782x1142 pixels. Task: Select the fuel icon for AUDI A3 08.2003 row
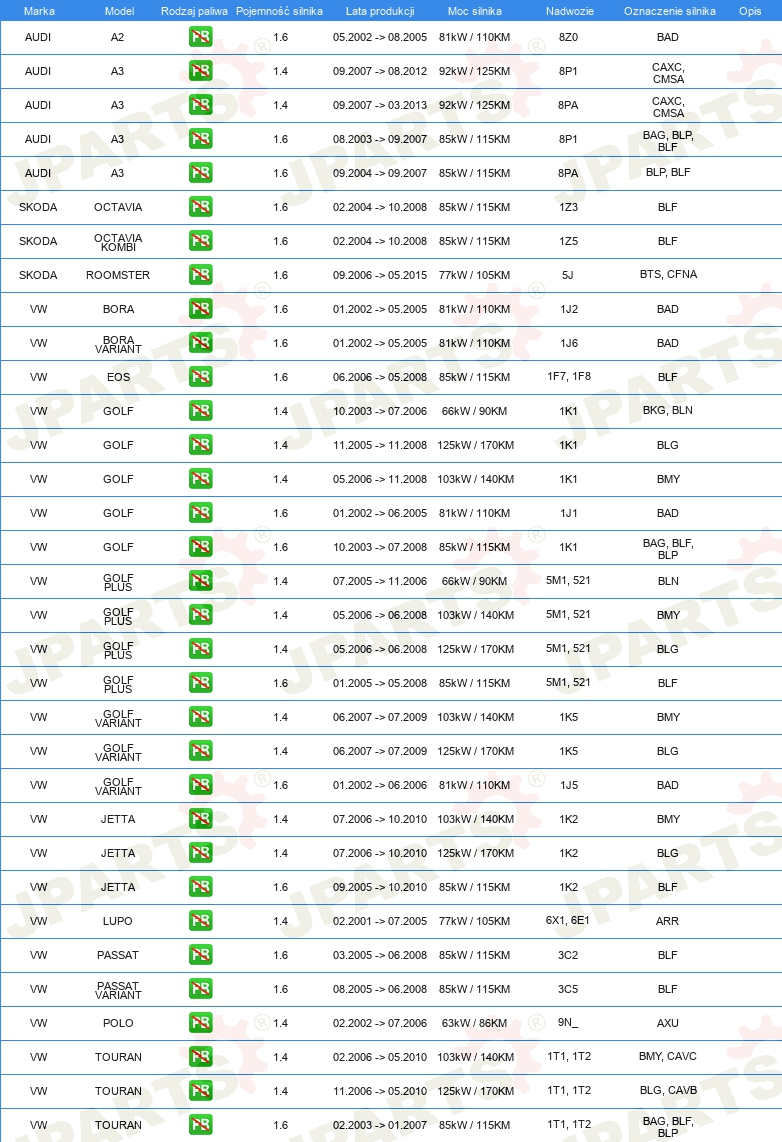200,138
